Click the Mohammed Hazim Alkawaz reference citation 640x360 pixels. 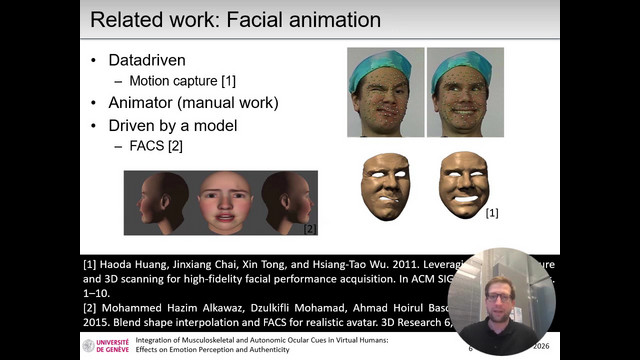(267, 315)
